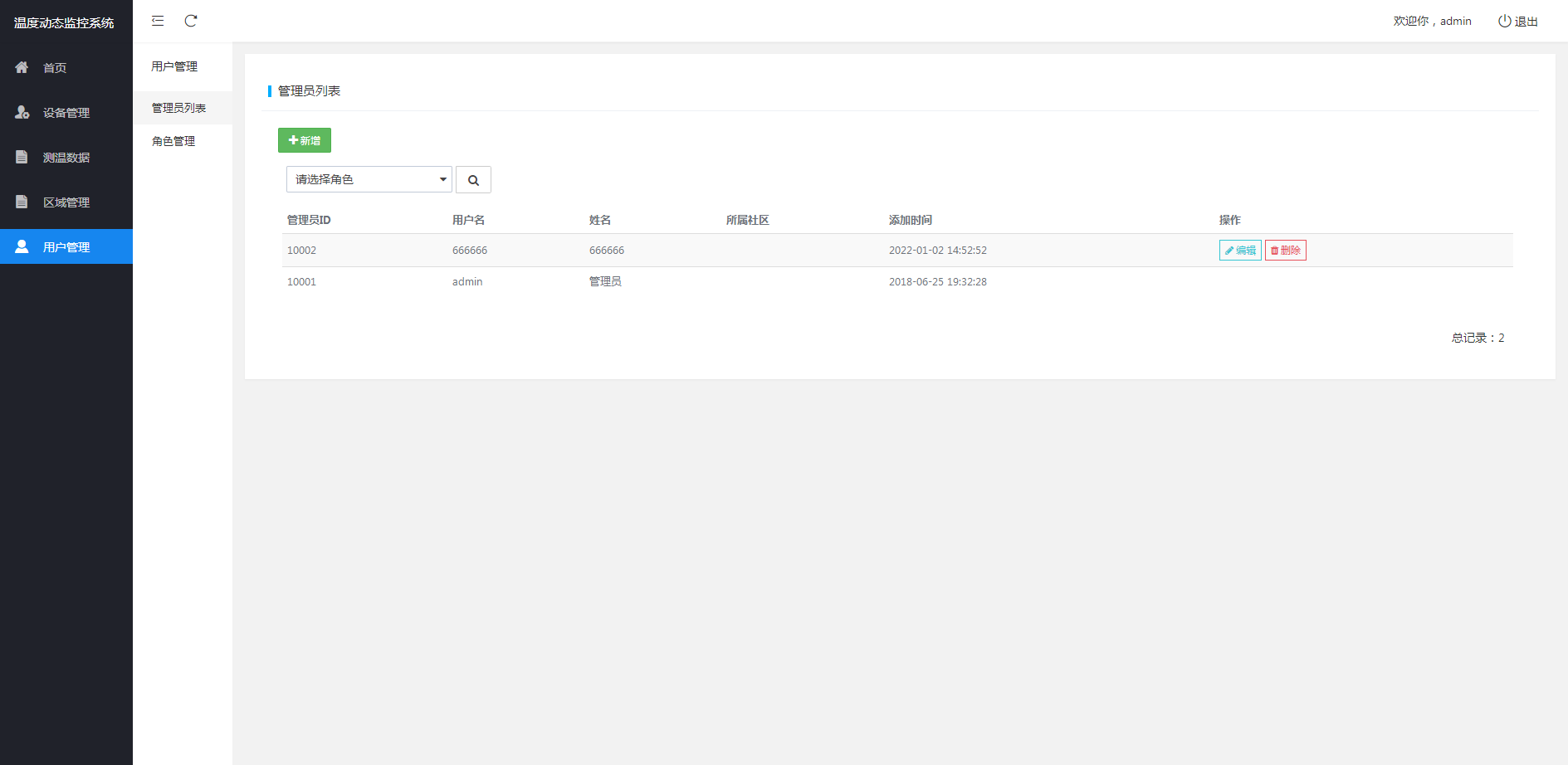1568x765 pixels.
Task: Click the dropdown arrow on role filter
Action: click(x=443, y=179)
